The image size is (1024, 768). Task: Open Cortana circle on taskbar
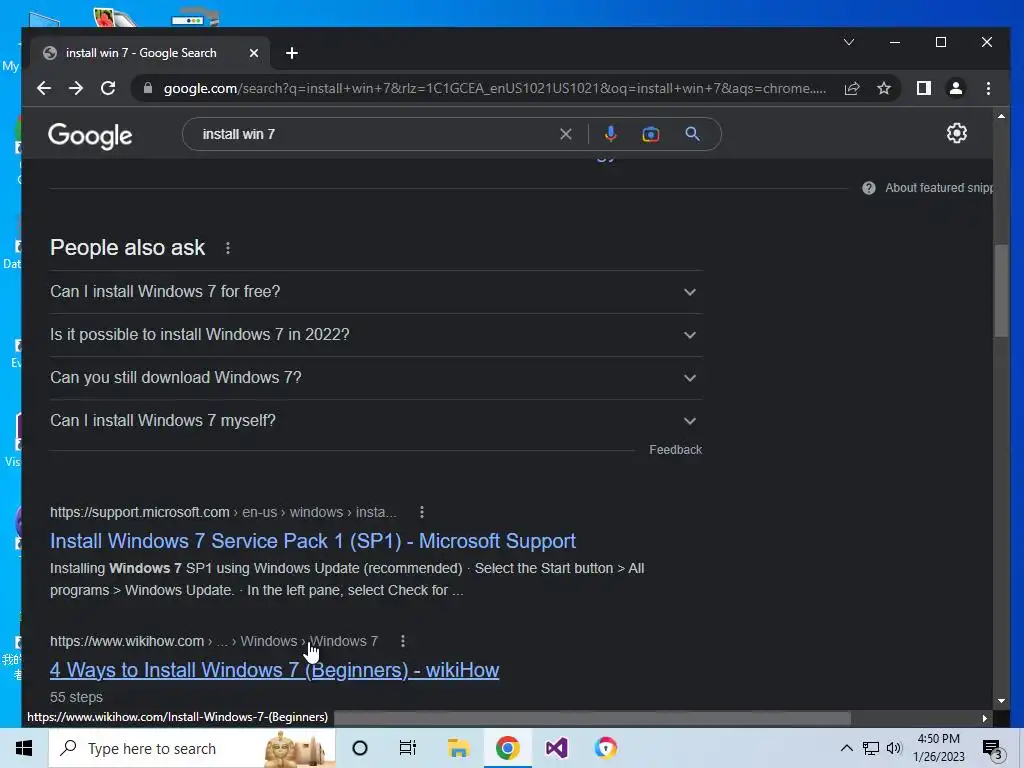coord(360,748)
